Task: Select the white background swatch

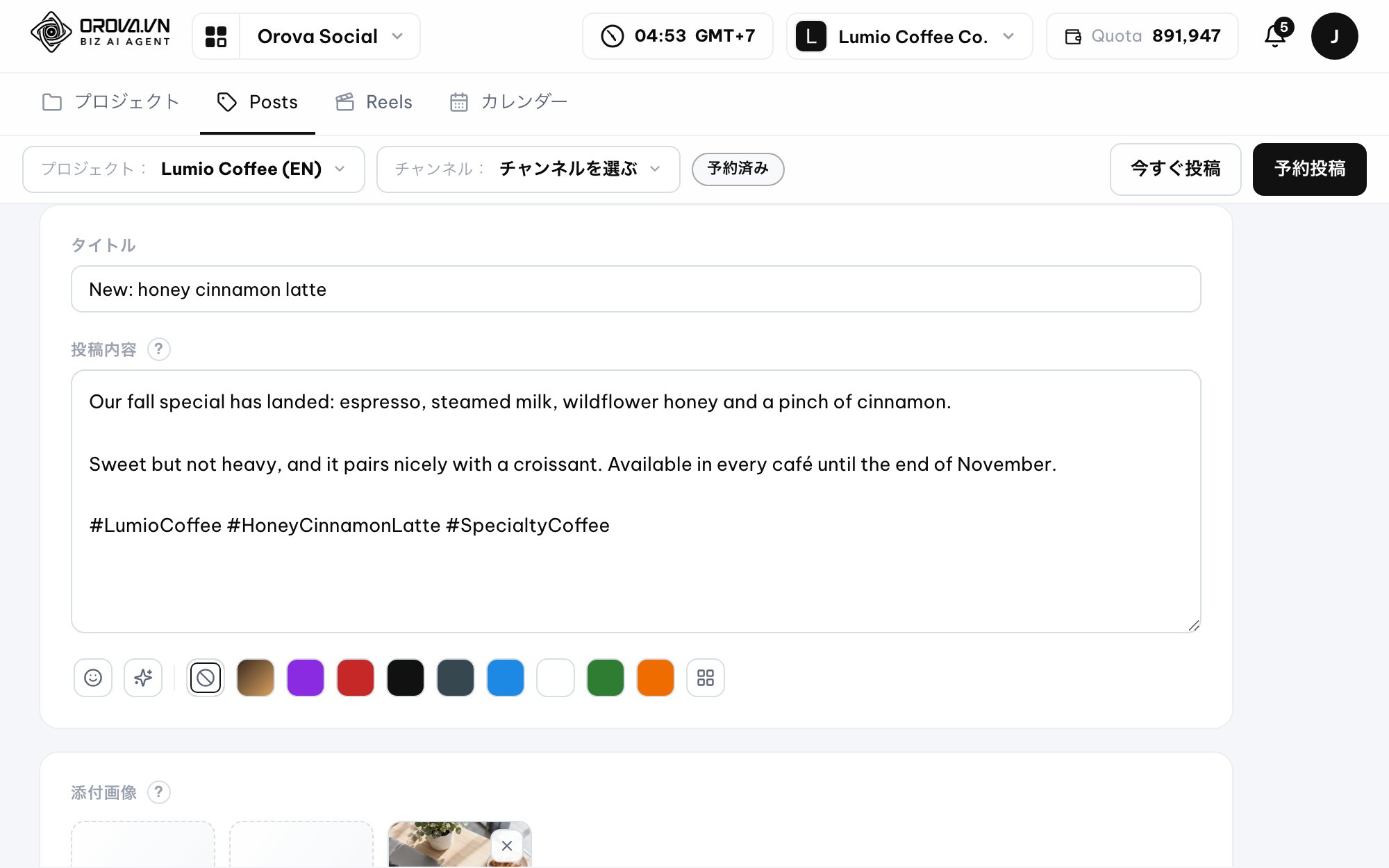Action: [556, 677]
